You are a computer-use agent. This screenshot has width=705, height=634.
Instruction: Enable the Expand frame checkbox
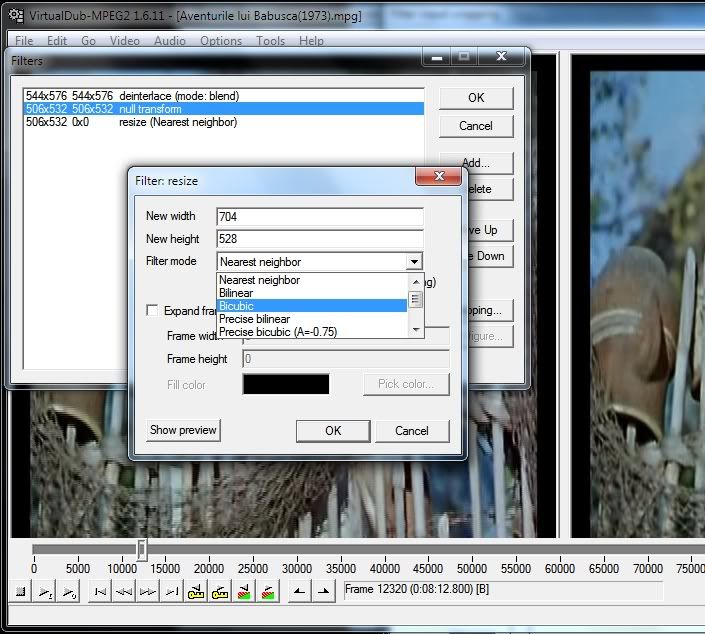coord(153,311)
